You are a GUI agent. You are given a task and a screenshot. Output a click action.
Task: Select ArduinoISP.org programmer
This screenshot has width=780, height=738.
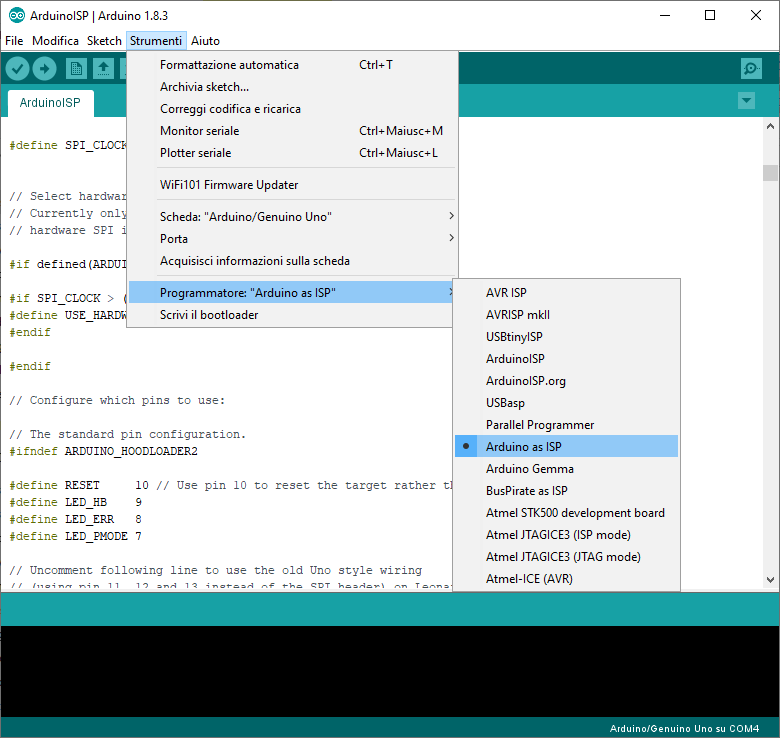coord(566,381)
